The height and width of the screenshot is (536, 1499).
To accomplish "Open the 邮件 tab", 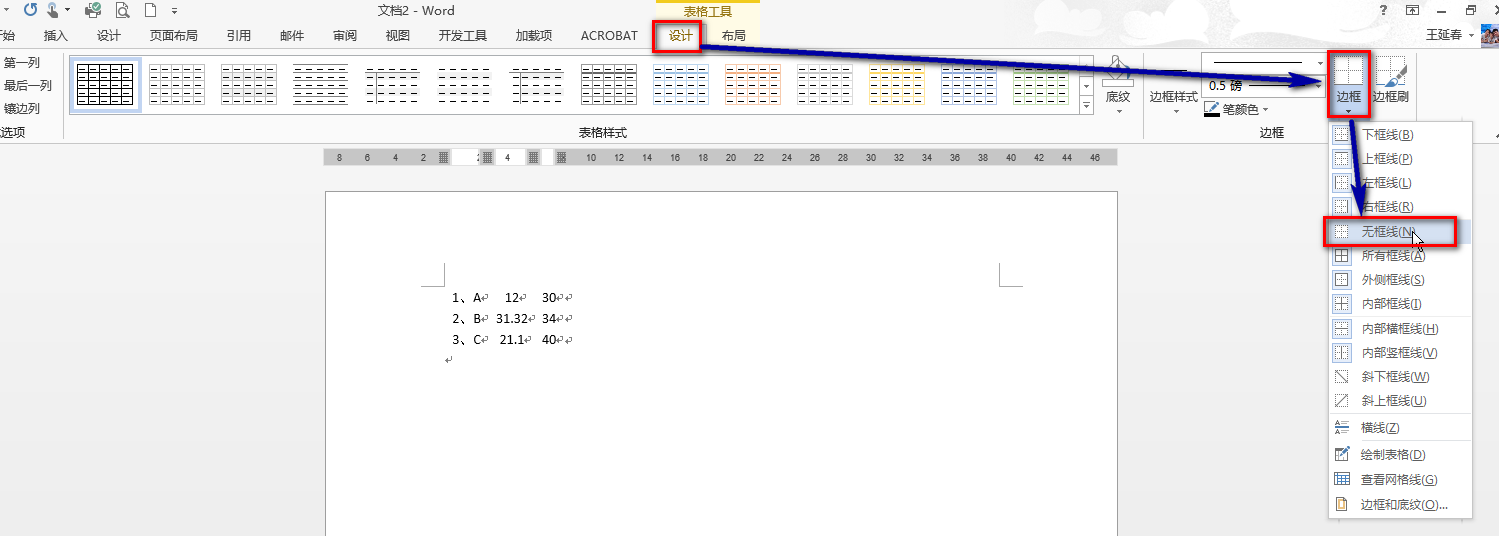I will (292, 35).
